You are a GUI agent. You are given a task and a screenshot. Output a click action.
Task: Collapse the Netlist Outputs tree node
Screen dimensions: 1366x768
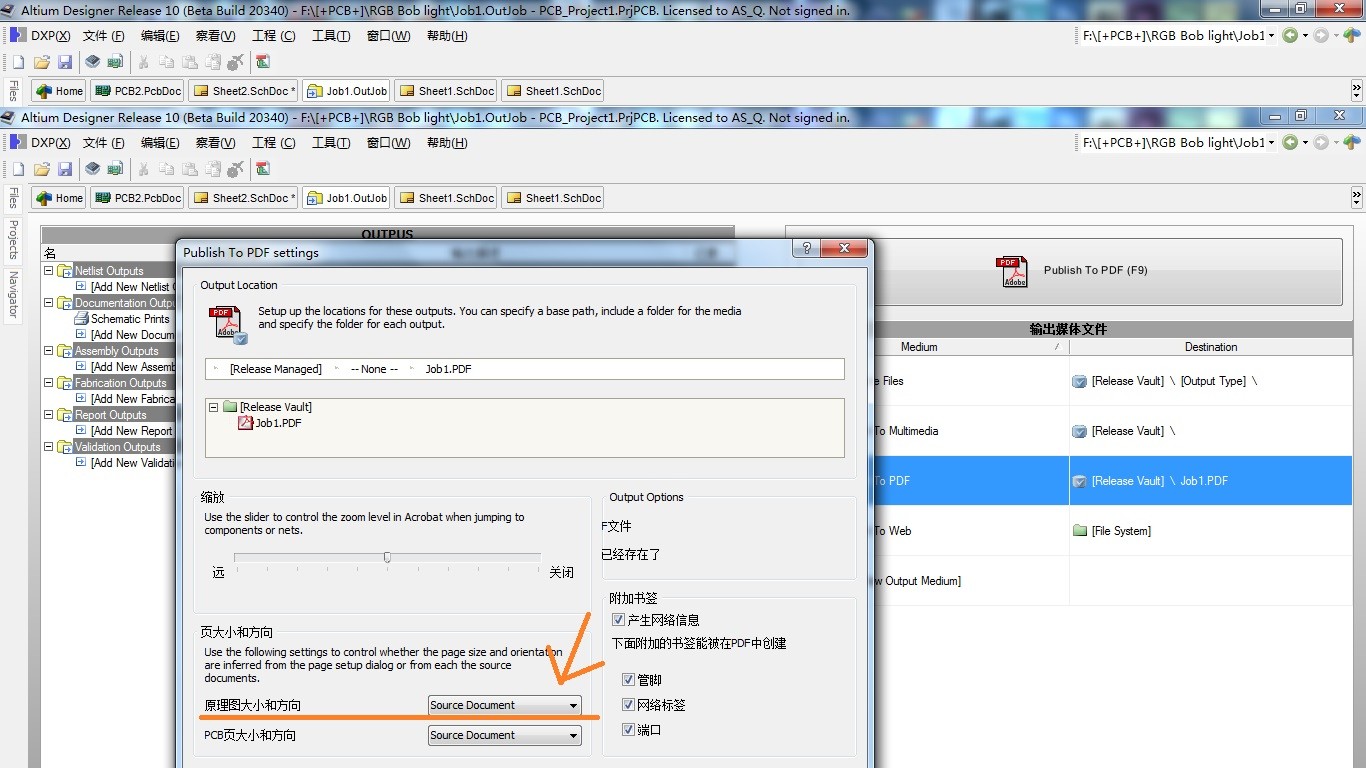click(x=49, y=271)
